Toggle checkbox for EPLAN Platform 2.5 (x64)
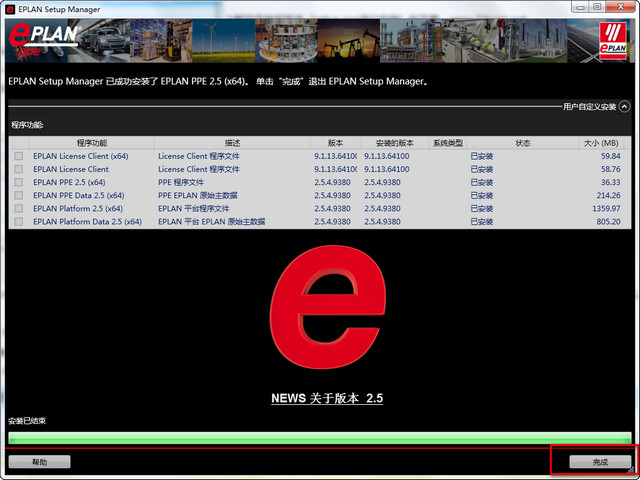This screenshot has width=640, height=480. click(18, 208)
